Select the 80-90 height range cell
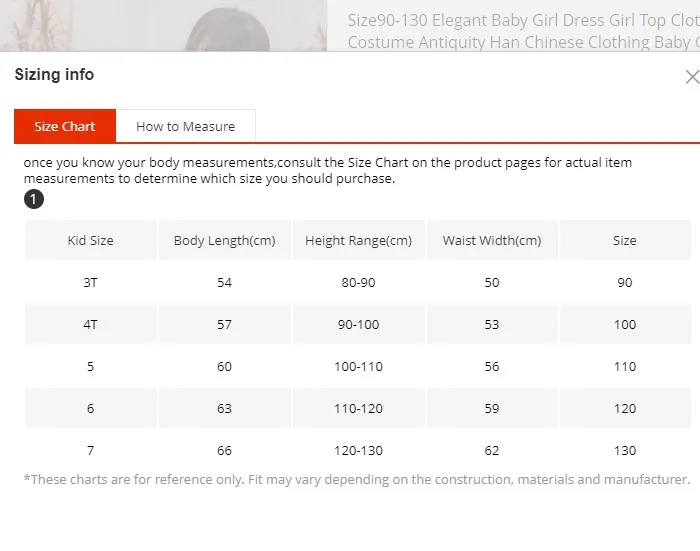Screen dimensions: 700x551 pyautogui.click(x=358, y=282)
